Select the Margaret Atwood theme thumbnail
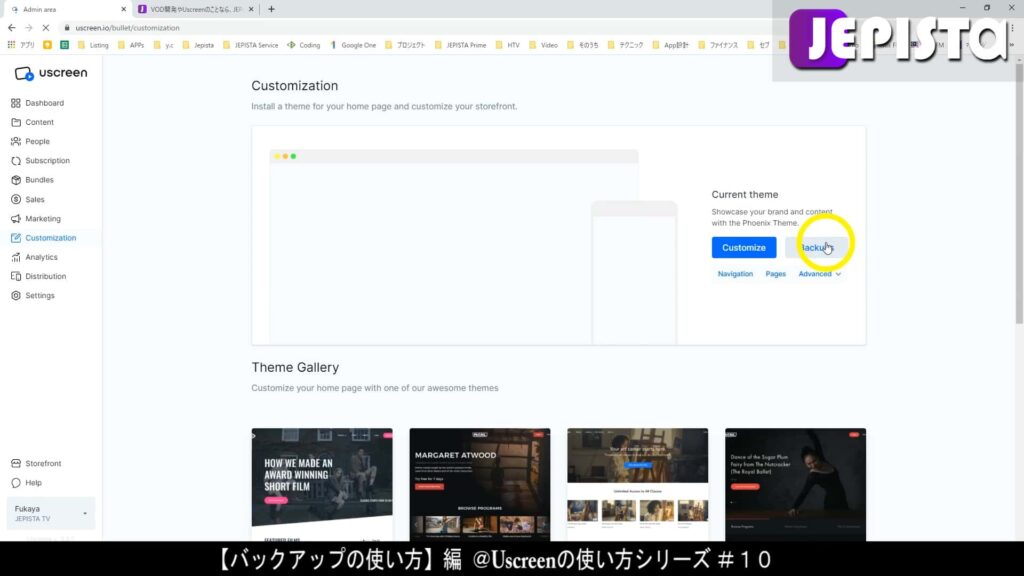Image resolution: width=1024 pixels, height=576 pixels. pos(480,484)
